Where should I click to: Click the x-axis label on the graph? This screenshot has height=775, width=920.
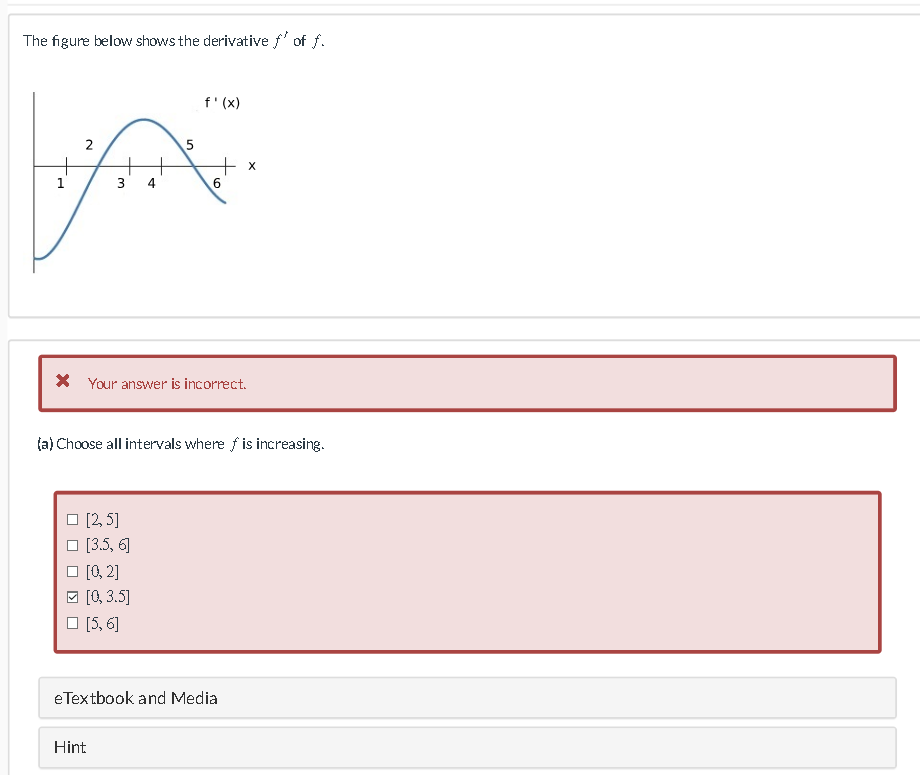coord(252,166)
